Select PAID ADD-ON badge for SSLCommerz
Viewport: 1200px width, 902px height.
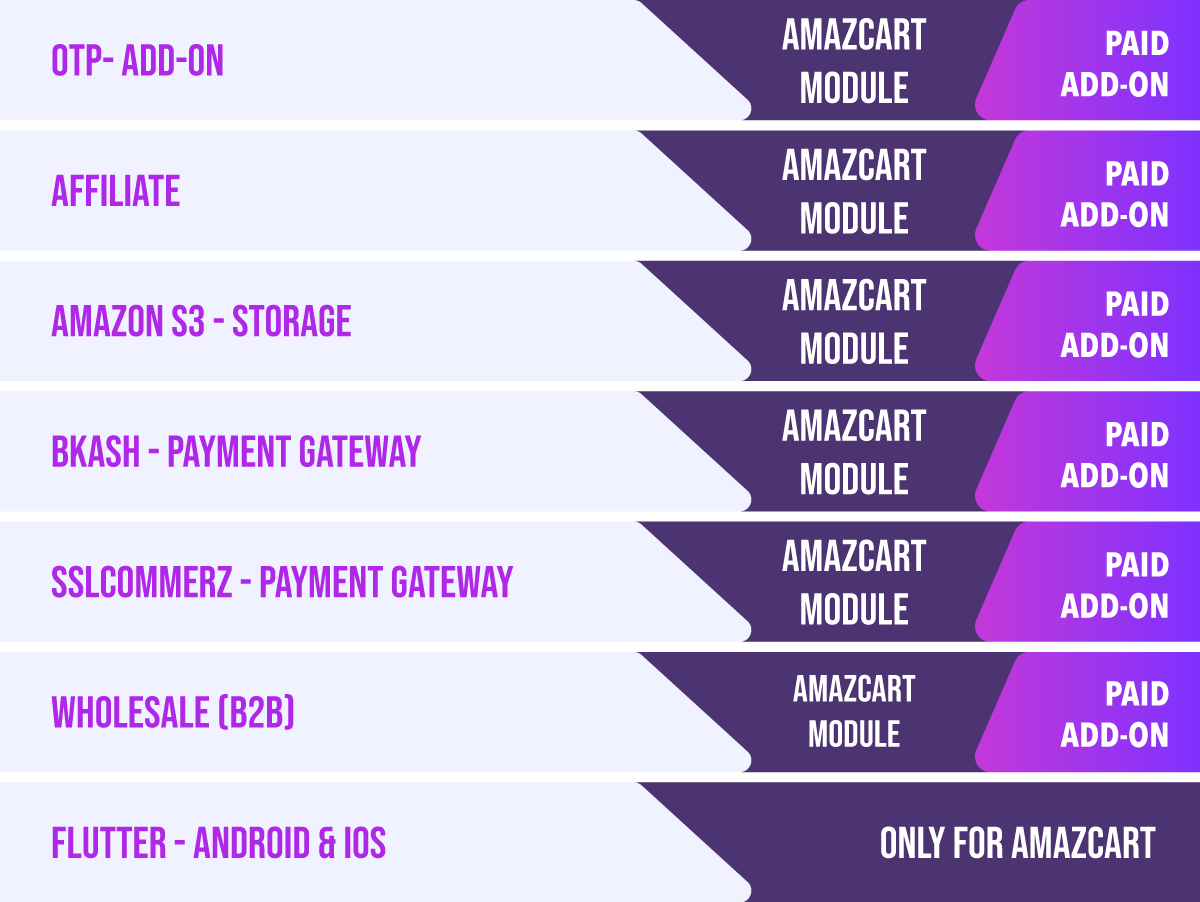tap(1114, 585)
